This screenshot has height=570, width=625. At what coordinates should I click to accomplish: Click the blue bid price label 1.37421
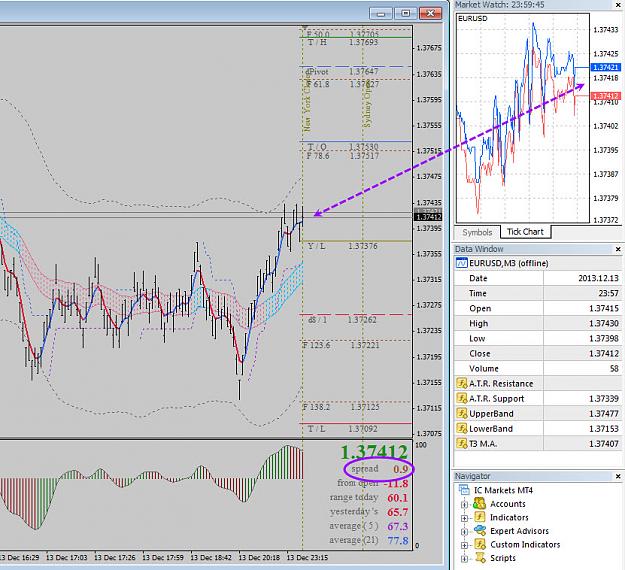click(x=605, y=67)
